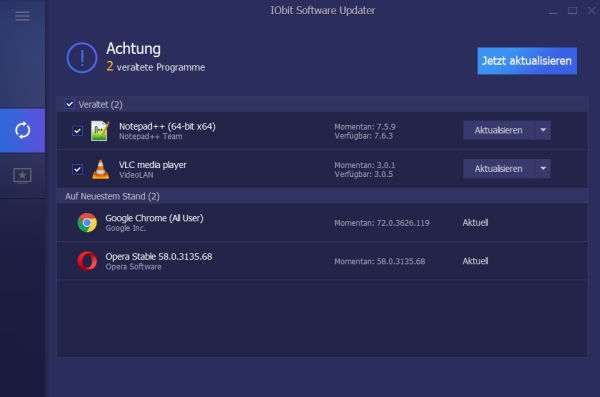Expand the Notepad++ Aktualisieren dropdown arrow
The height and width of the screenshot is (397, 600).
pyautogui.click(x=543, y=130)
